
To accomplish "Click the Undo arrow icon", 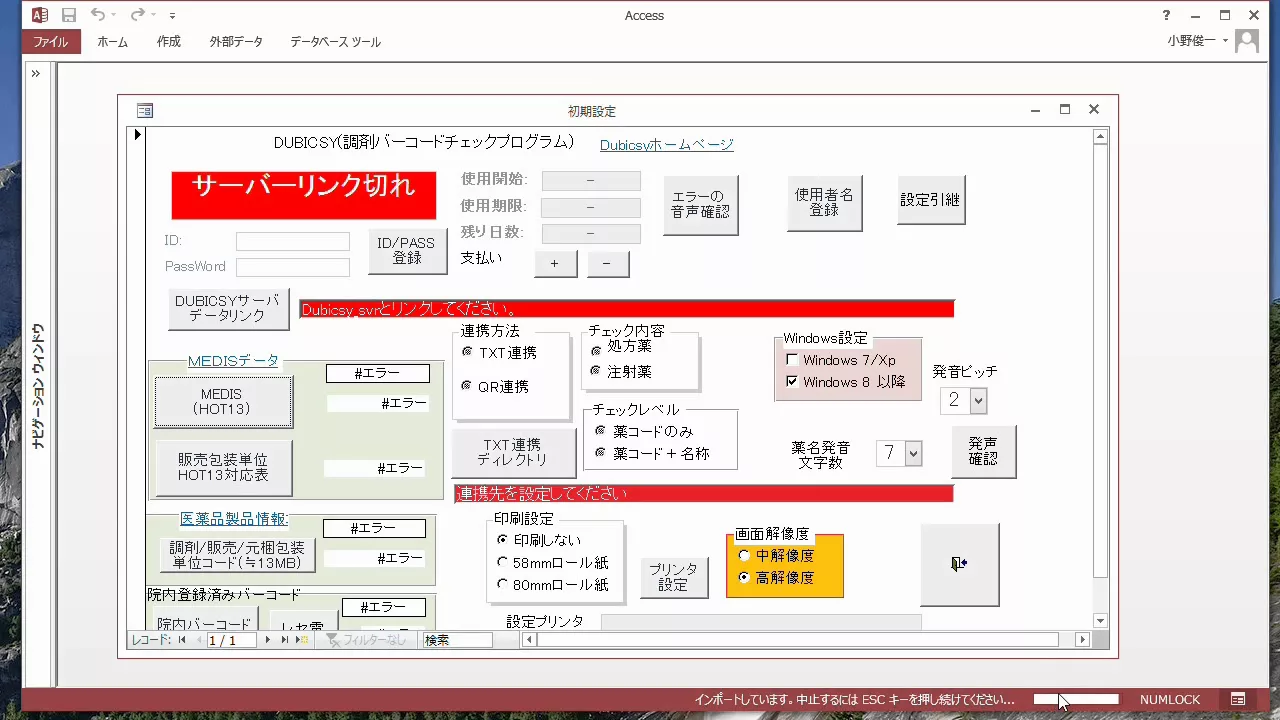I will (97, 15).
